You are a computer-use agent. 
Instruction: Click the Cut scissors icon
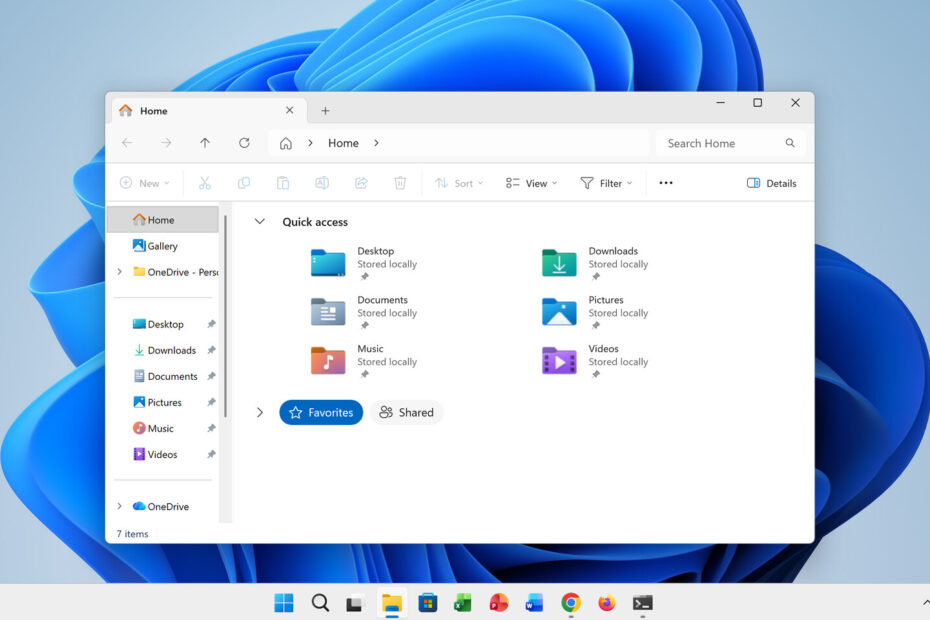click(x=205, y=183)
